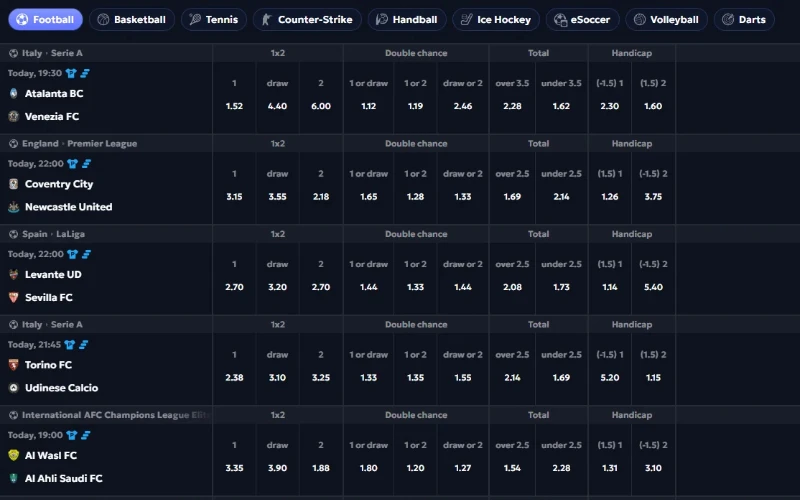The width and height of the screenshot is (800, 500).
Task: Click the Atalanta BC team crest
Action: point(14,93)
